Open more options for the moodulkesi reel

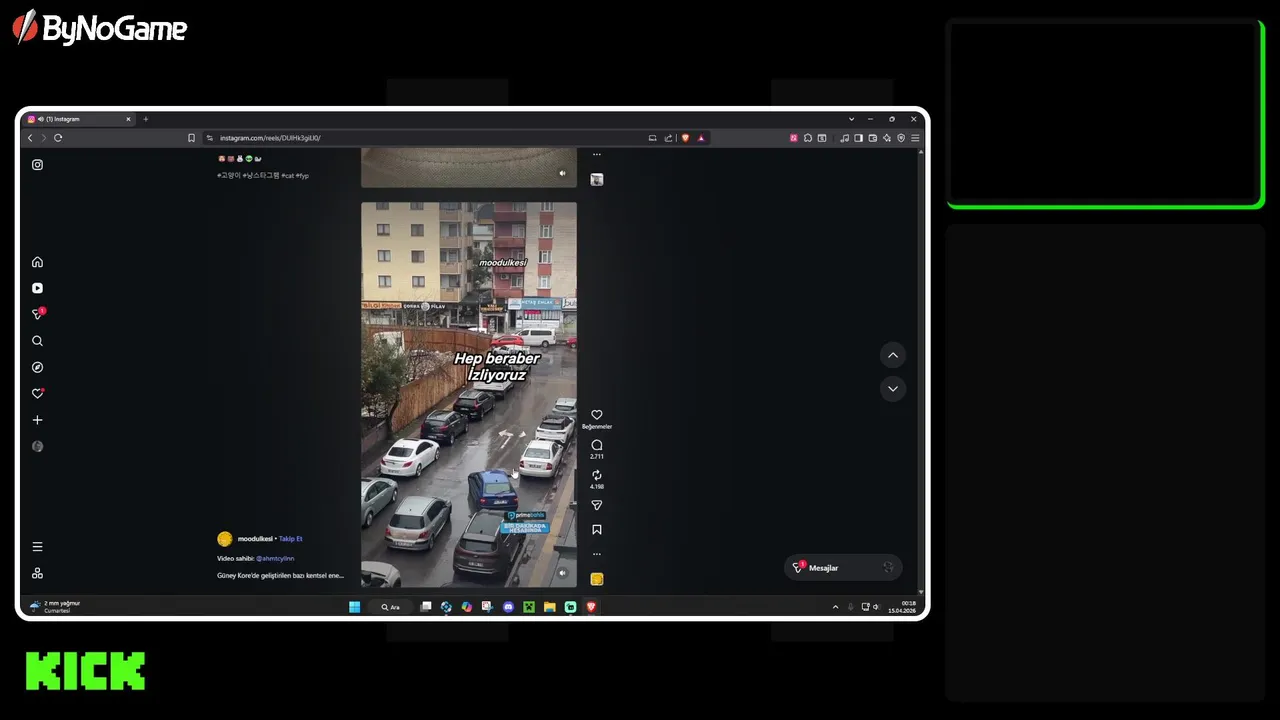[x=597, y=554]
